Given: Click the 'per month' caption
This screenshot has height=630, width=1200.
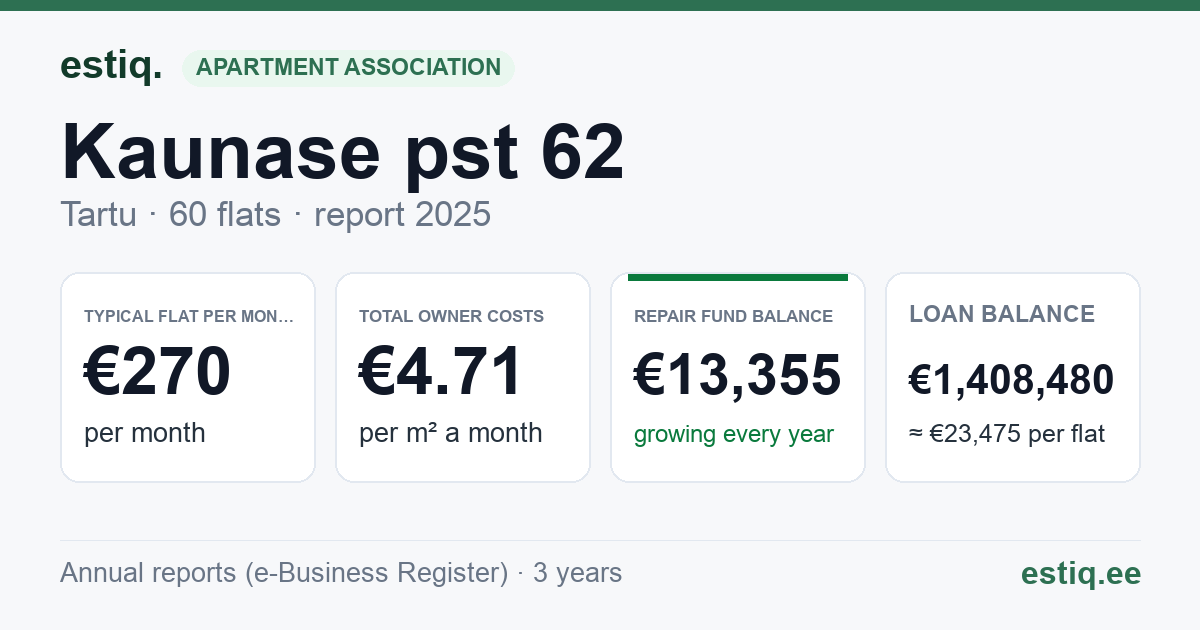Looking at the screenshot, I should coord(145,433).
